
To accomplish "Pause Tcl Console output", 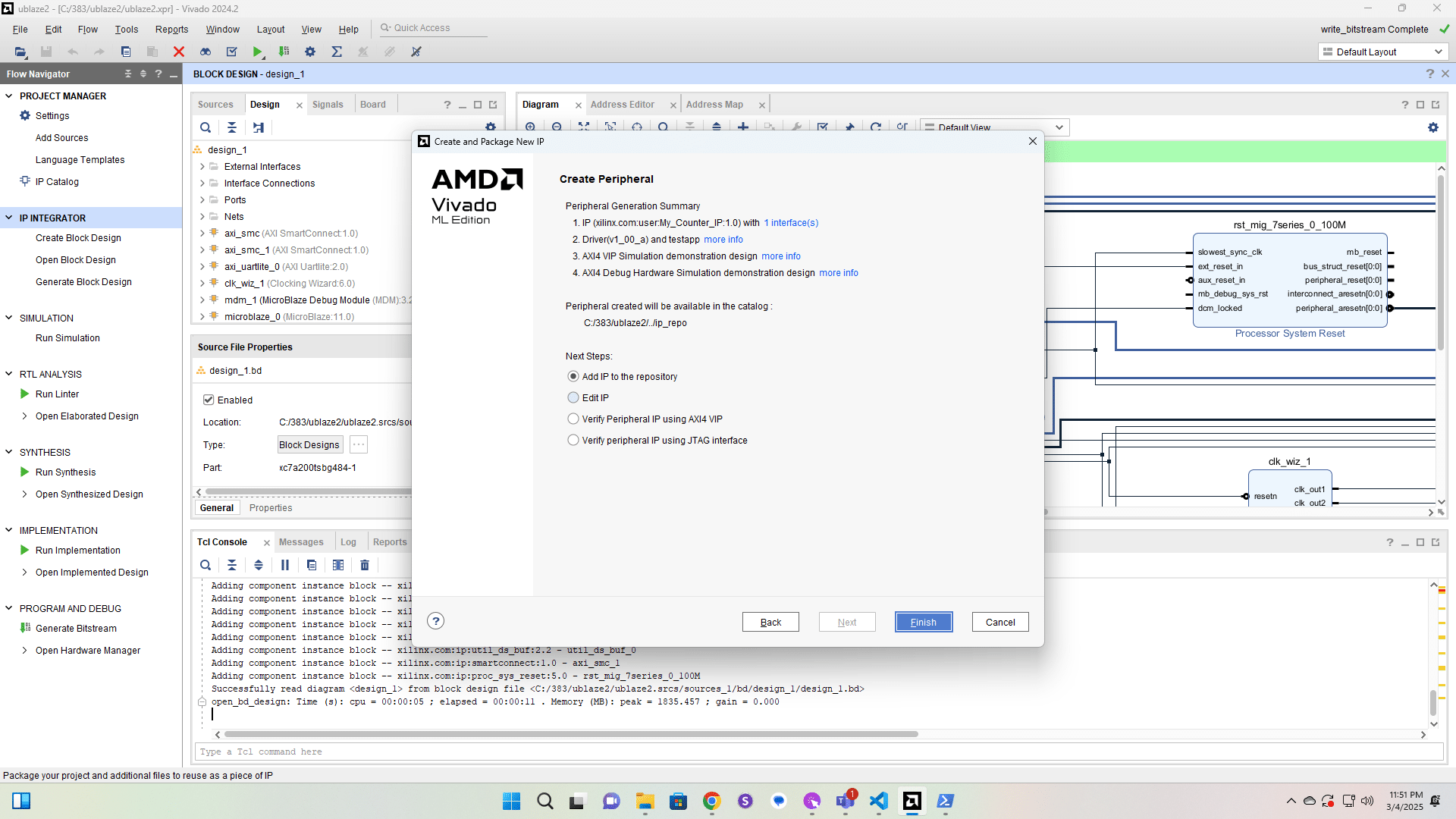I will click(285, 565).
